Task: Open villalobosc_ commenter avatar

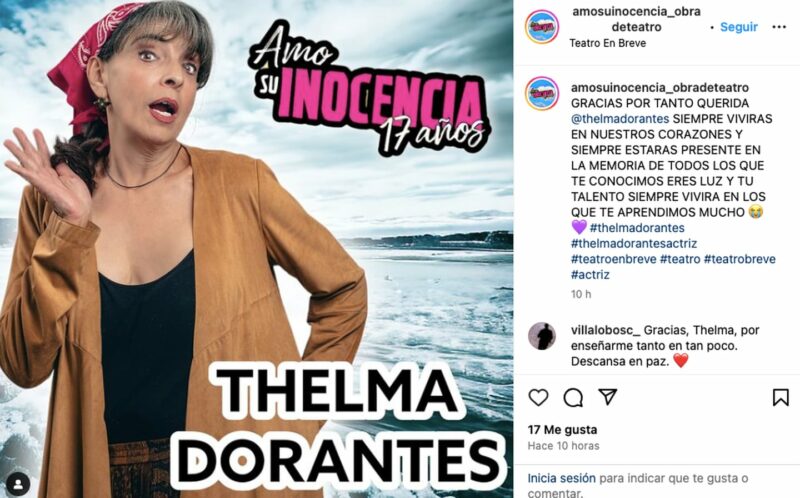Action: [x=542, y=336]
